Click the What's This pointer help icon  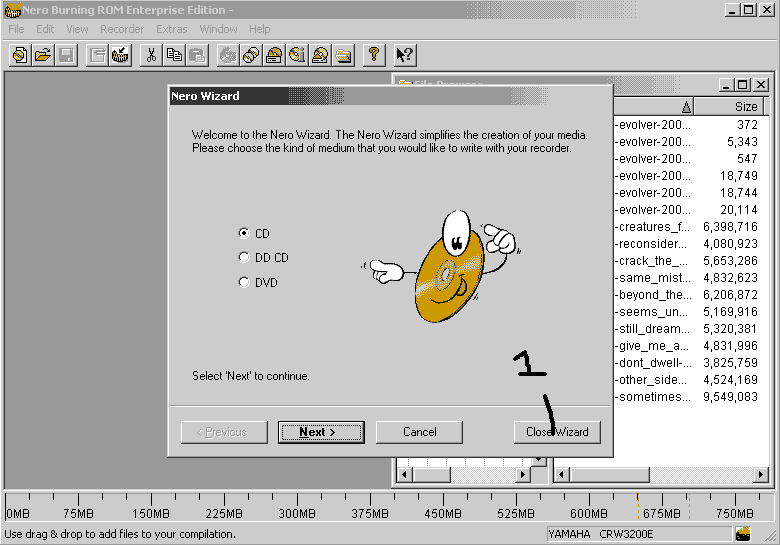[404, 55]
